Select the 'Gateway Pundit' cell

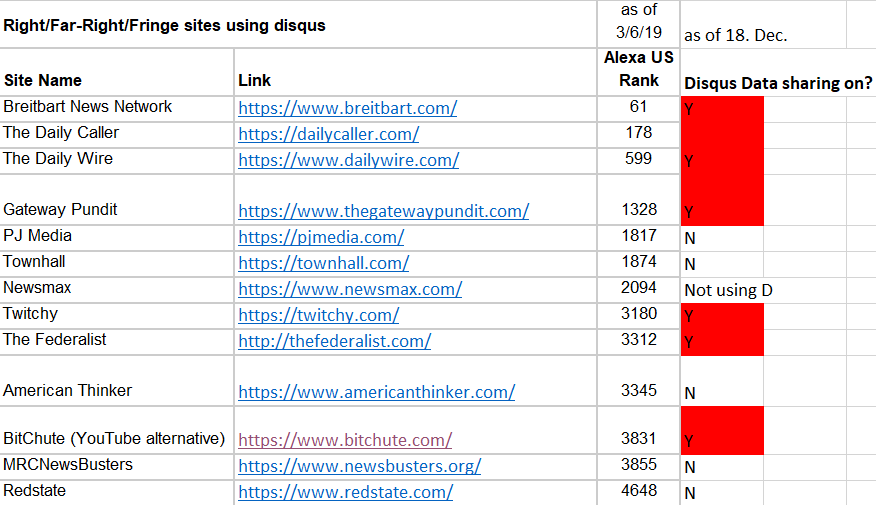point(117,199)
